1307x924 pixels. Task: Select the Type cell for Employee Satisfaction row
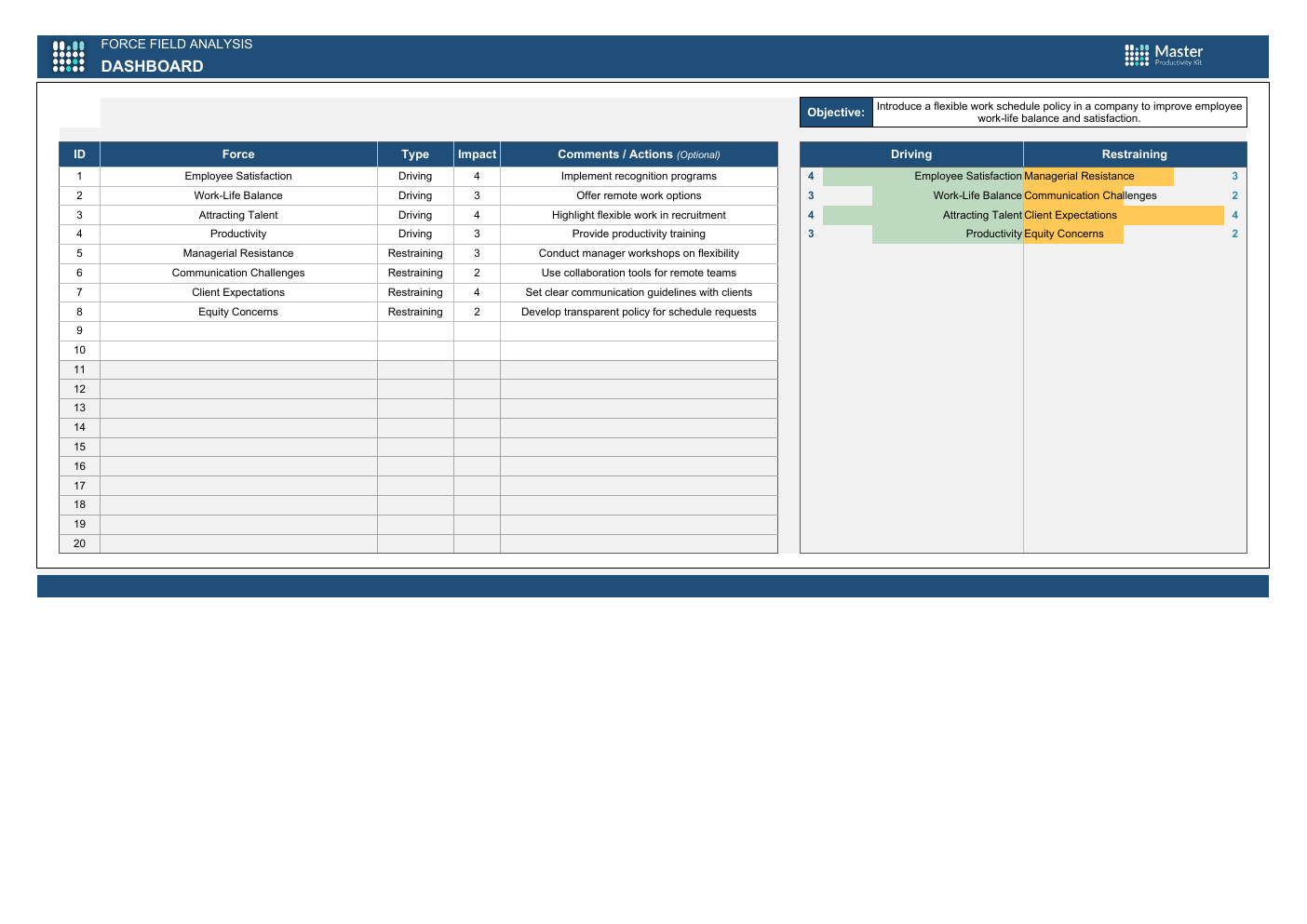pos(415,176)
